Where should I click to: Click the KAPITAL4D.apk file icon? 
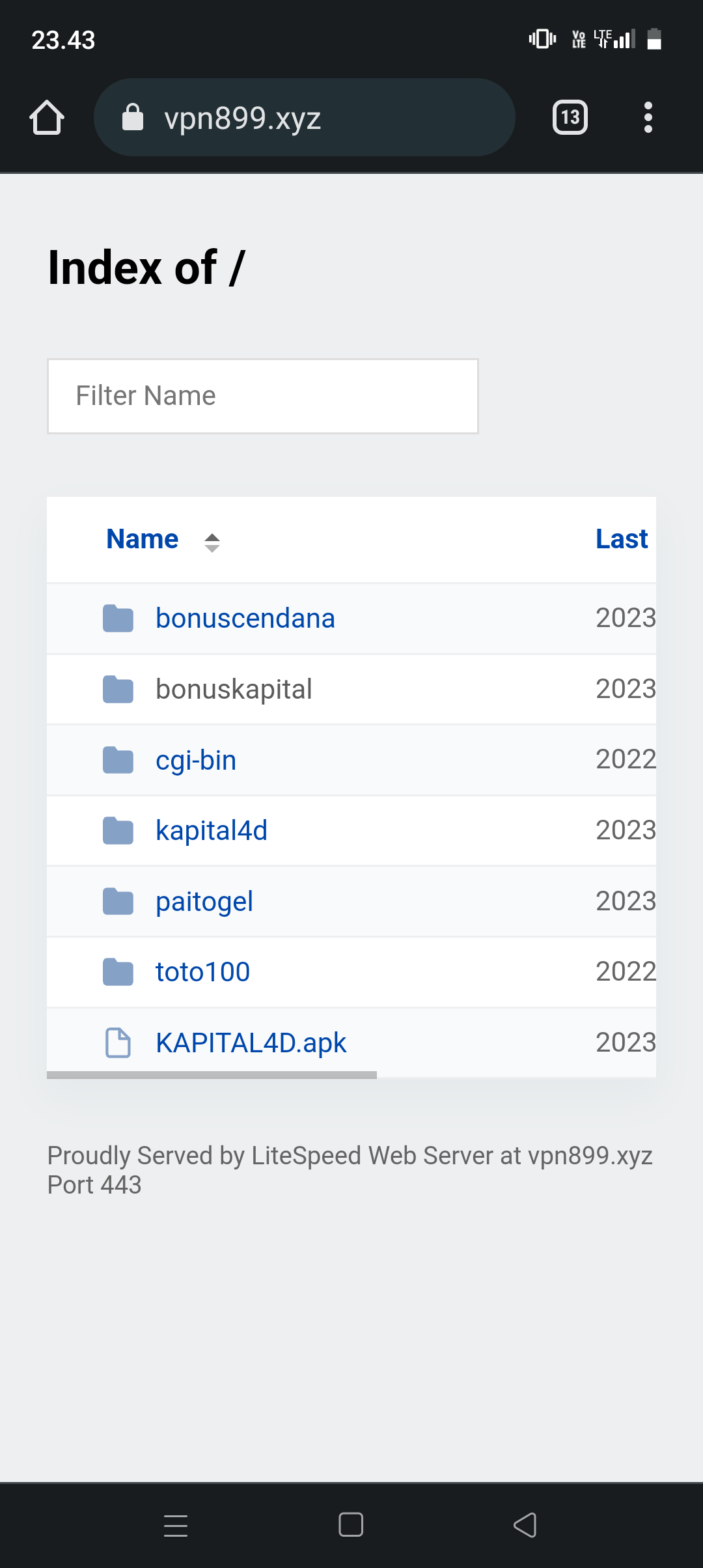pos(118,1043)
